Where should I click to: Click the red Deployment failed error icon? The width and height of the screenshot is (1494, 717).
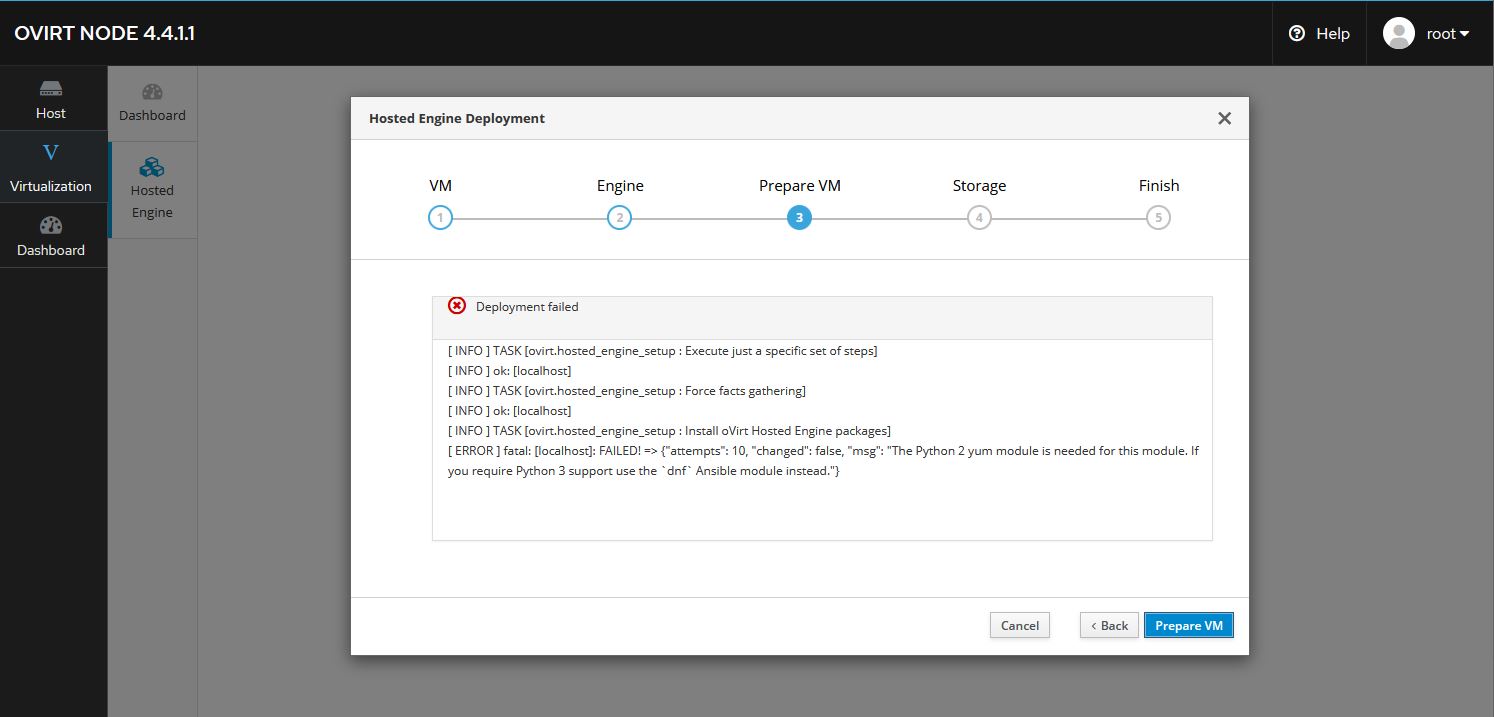[x=457, y=306]
